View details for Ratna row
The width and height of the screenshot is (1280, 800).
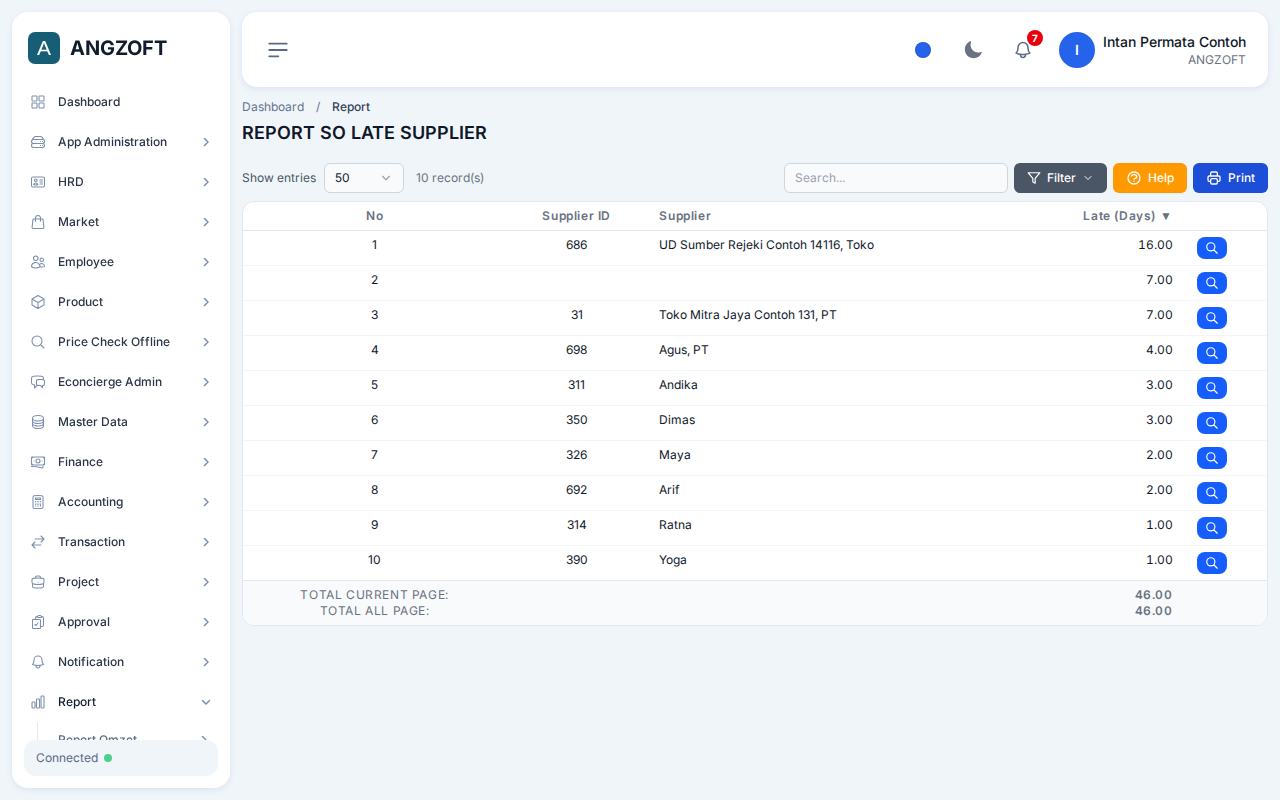coord(1212,528)
